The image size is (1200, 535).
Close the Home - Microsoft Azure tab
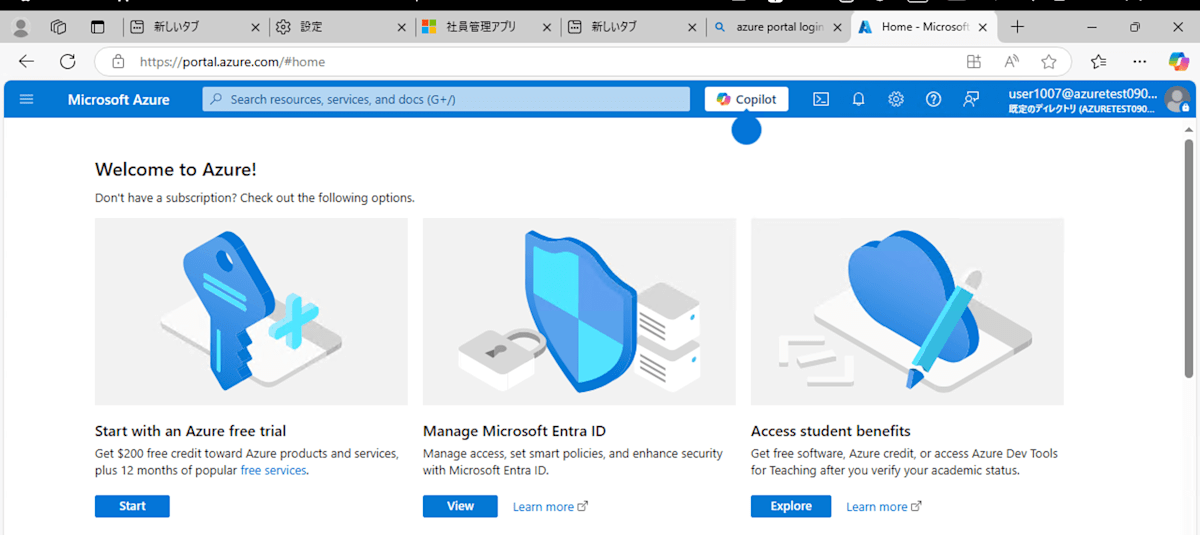pyautogui.click(x=982, y=27)
